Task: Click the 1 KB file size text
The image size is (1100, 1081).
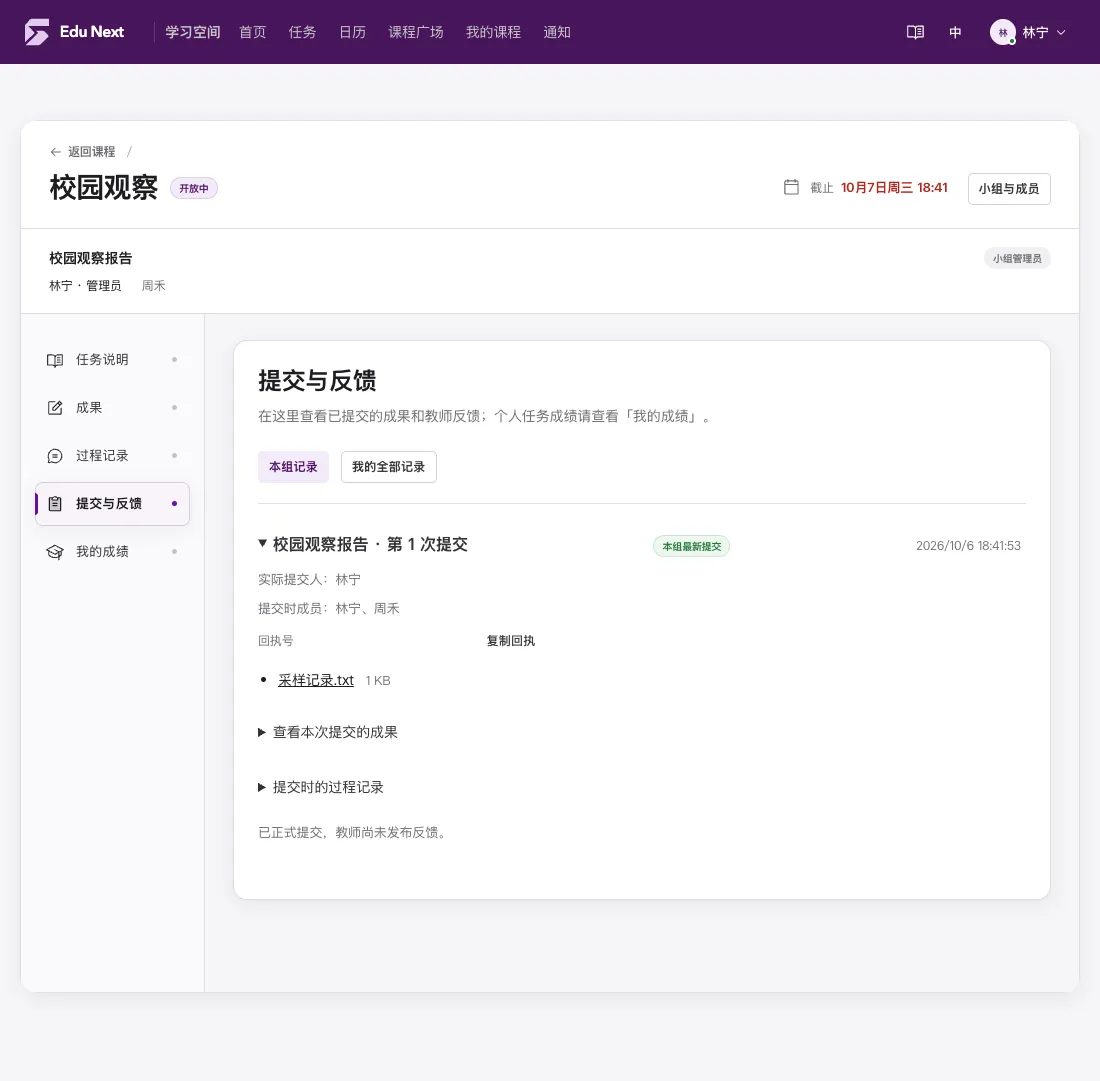Action: point(377,680)
